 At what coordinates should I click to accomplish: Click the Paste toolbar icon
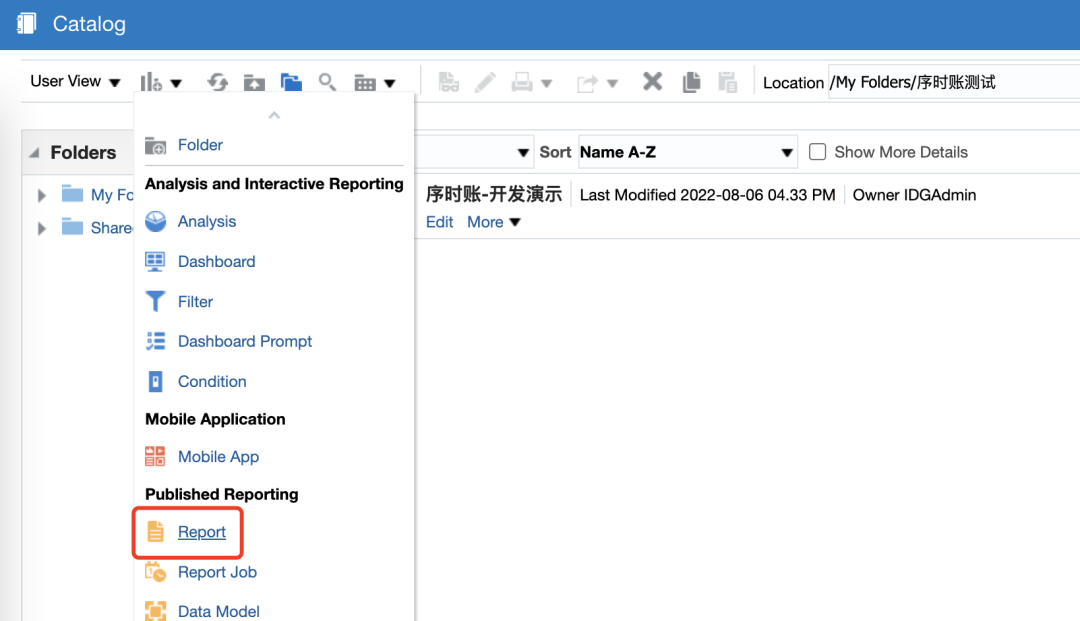(727, 82)
